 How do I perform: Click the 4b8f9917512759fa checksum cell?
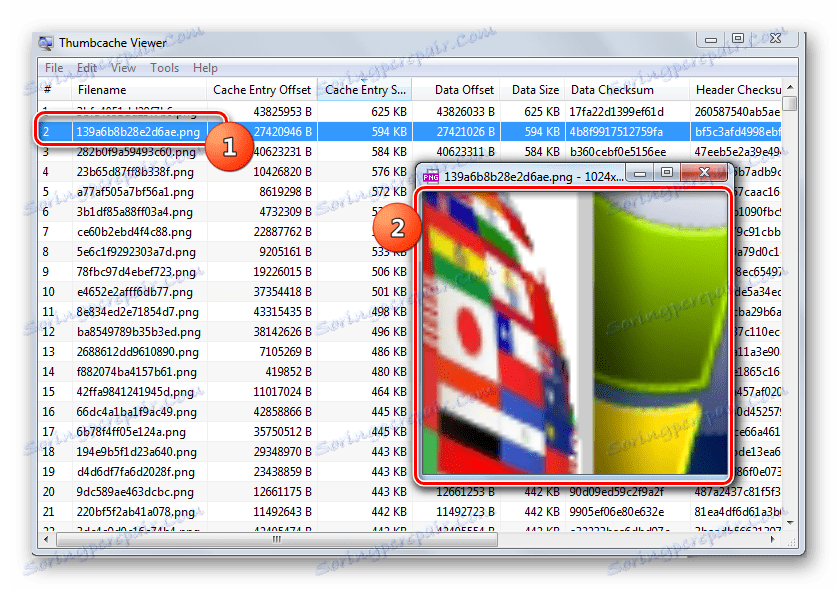point(616,132)
